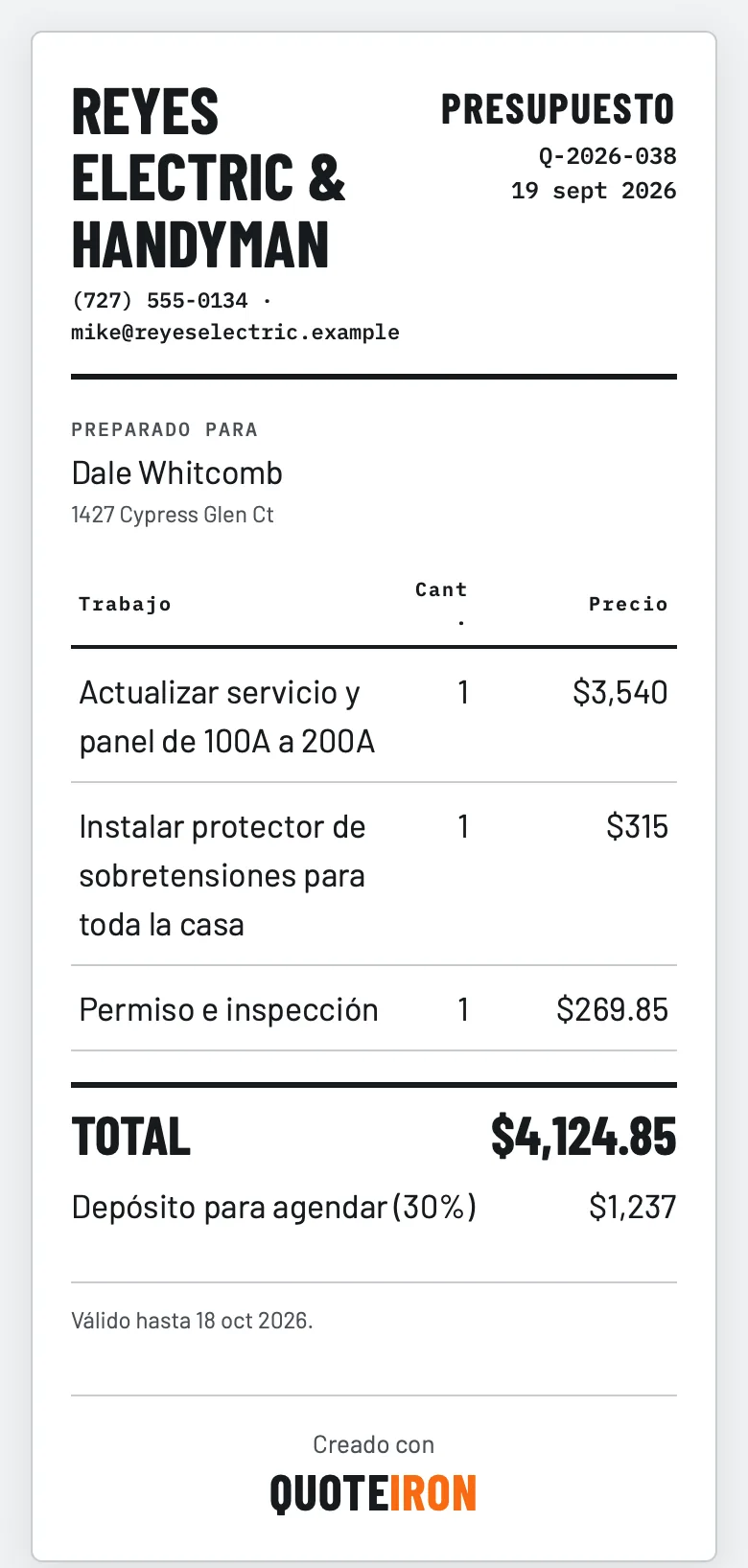Select the Instalar protector de sobretensiones item
The width and height of the screenshot is (748, 1568).
pyautogui.click(x=374, y=874)
